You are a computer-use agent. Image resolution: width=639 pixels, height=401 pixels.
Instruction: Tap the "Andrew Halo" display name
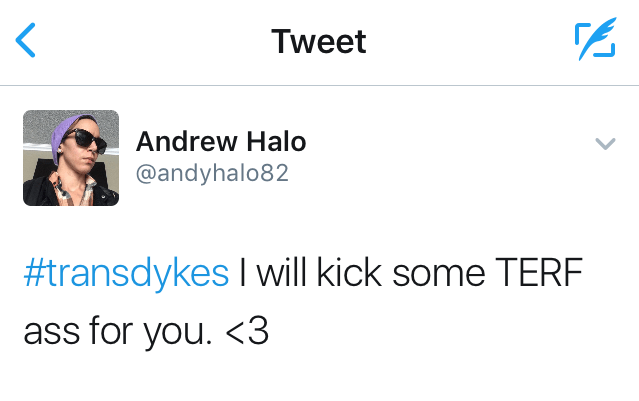(220, 142)
